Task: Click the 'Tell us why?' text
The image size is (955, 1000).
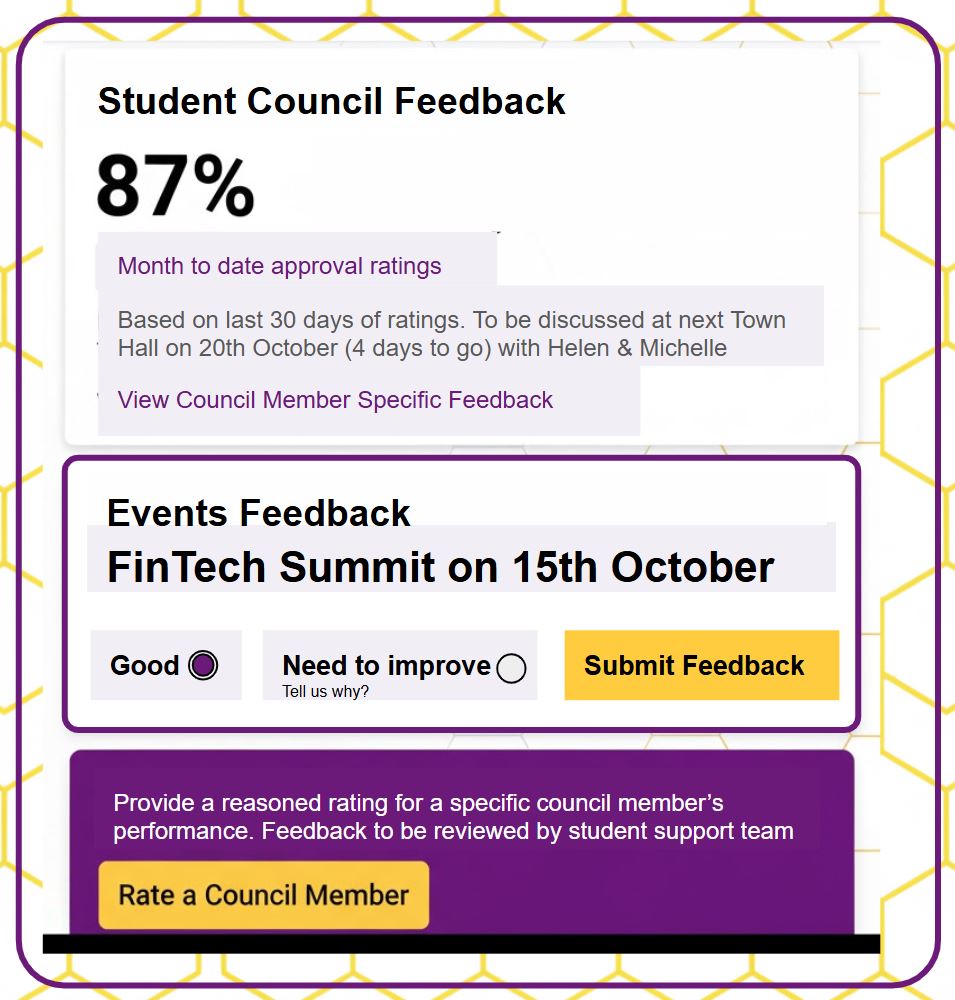Action: 325,691
